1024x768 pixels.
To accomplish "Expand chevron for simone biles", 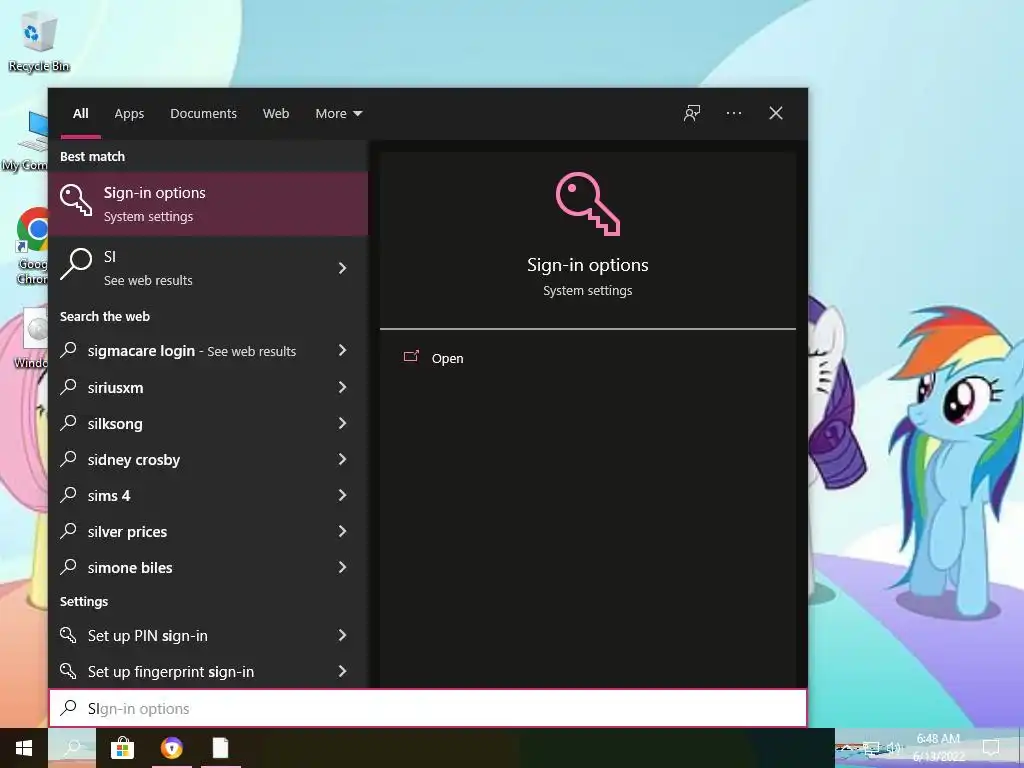I will point(342,566).
